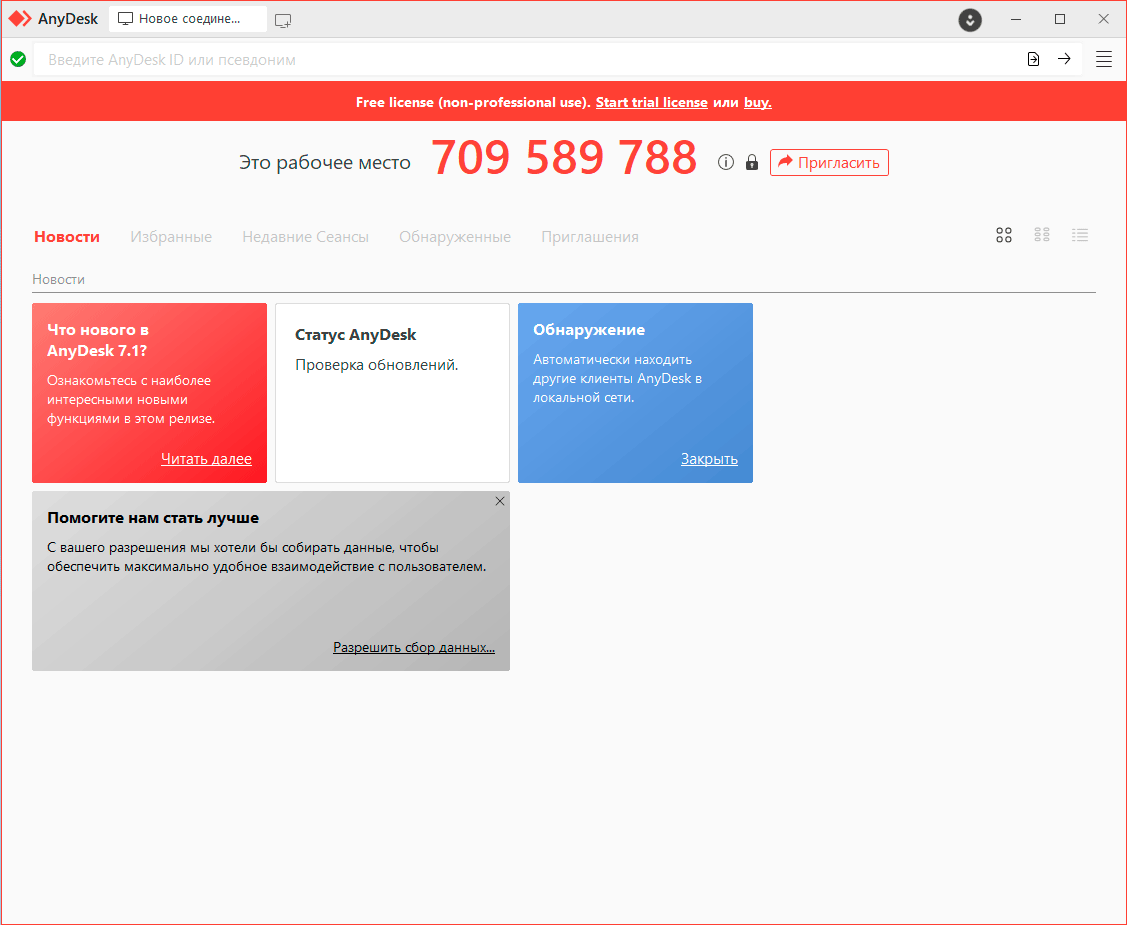Click the 'Обнаружение' card heading

[x=589, y=330]
